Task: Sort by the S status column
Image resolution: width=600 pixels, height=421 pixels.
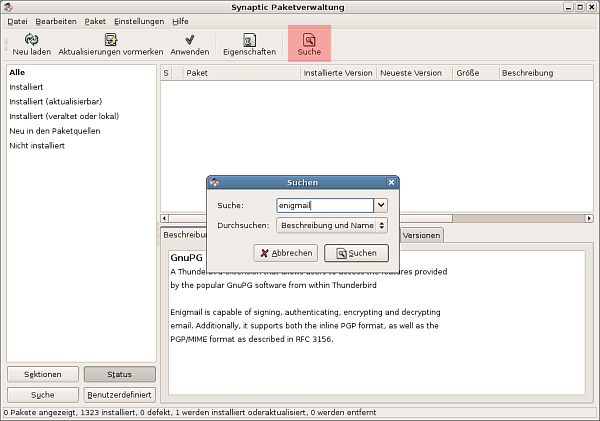Action: (x=166, y=73)
